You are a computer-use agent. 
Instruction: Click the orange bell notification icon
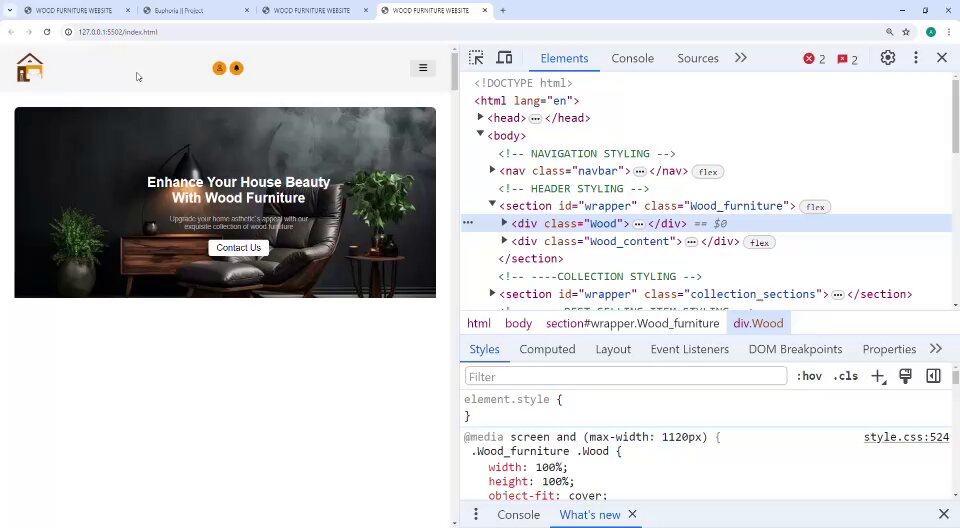coord(236,68)
